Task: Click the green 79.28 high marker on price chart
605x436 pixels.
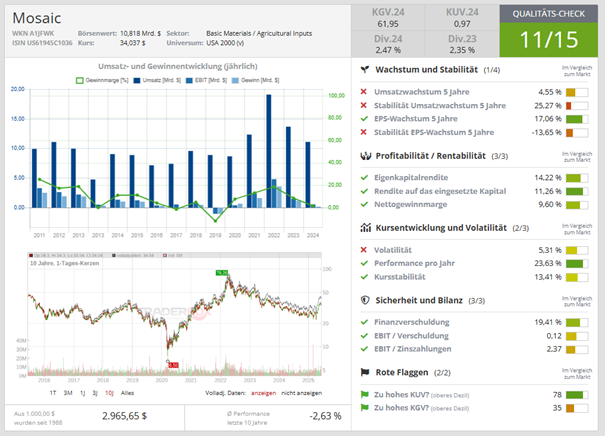Action: point(222,273)
